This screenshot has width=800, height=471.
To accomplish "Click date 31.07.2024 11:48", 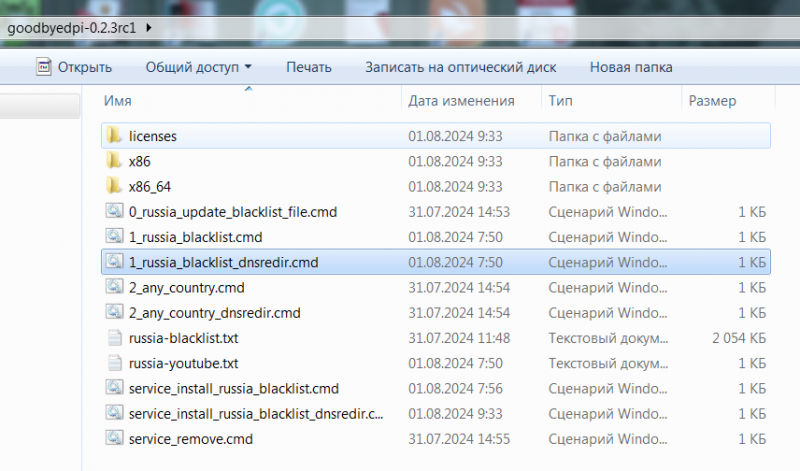I will click(459, 338).
